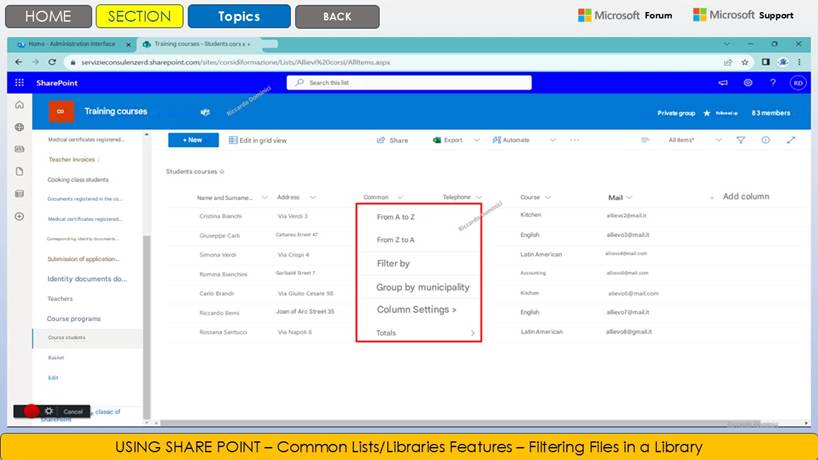The width and height of the screenshot is (818, 460).
Task: Open the help question mark icon
Action: [x=773, y=83]
